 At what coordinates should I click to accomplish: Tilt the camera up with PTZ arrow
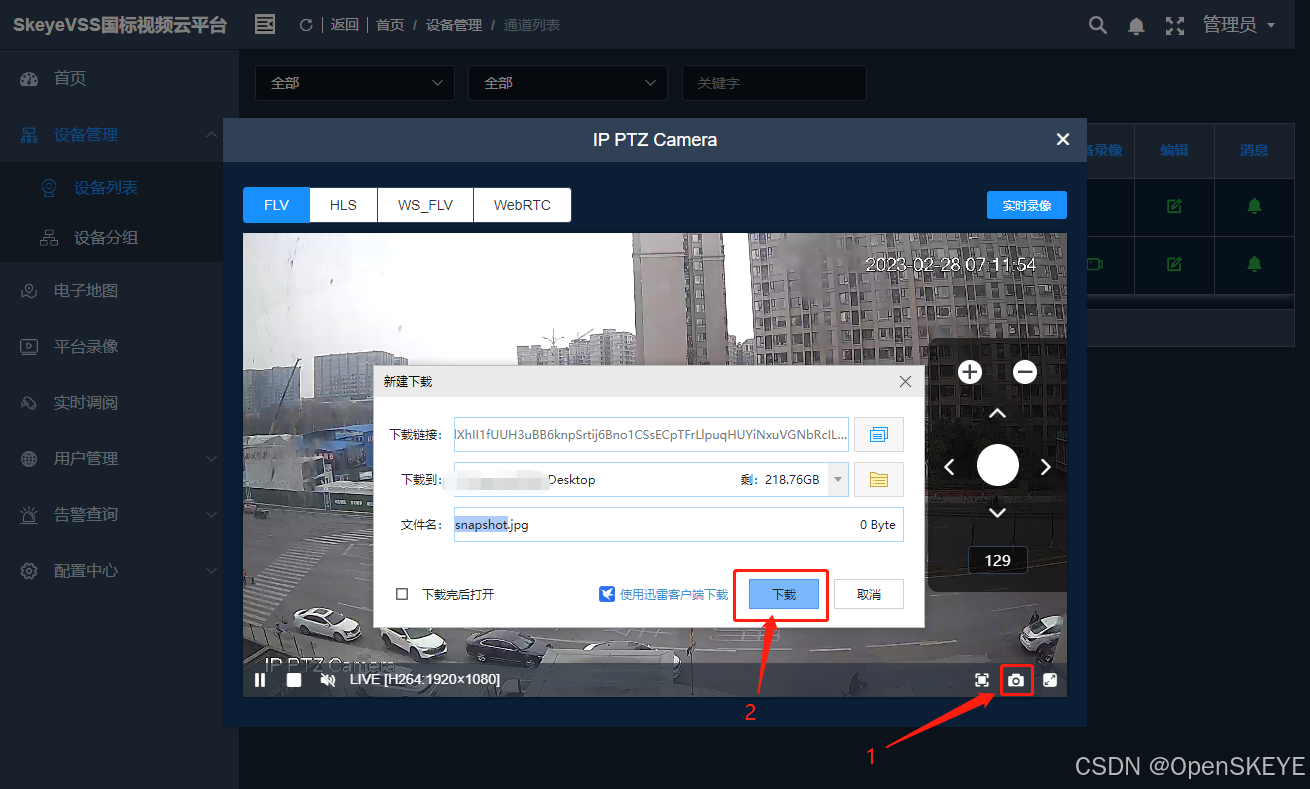pos(997,413)
